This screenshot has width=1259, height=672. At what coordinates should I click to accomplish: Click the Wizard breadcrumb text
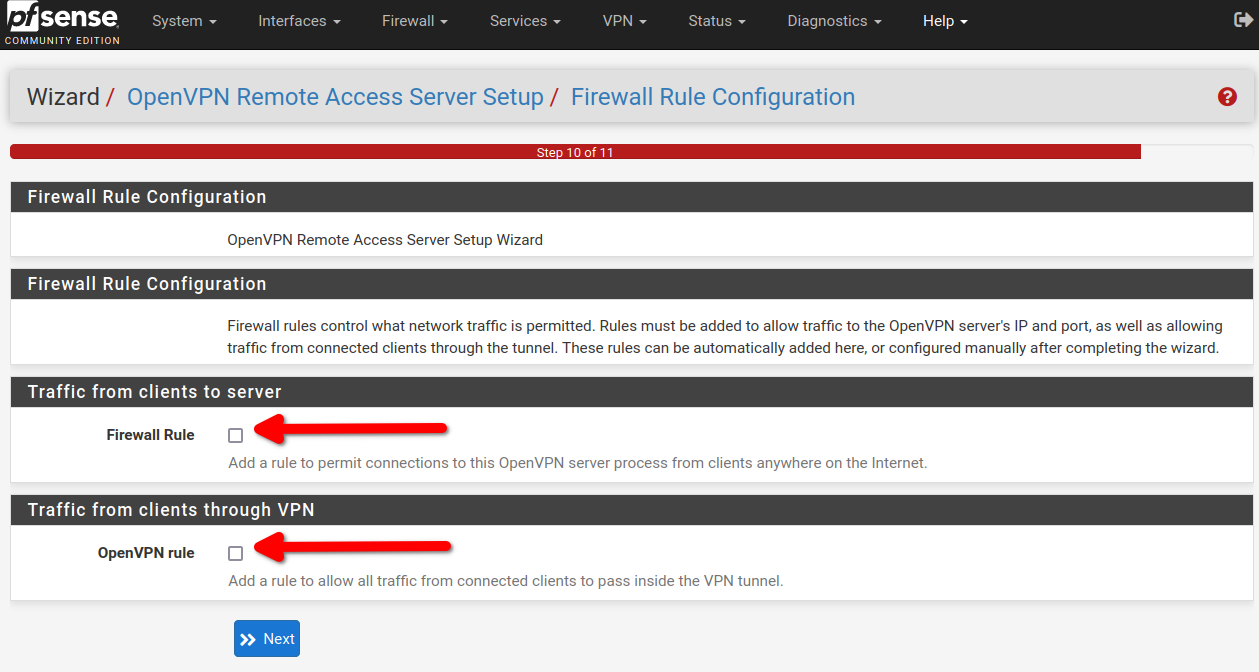(x=63, y=97)
